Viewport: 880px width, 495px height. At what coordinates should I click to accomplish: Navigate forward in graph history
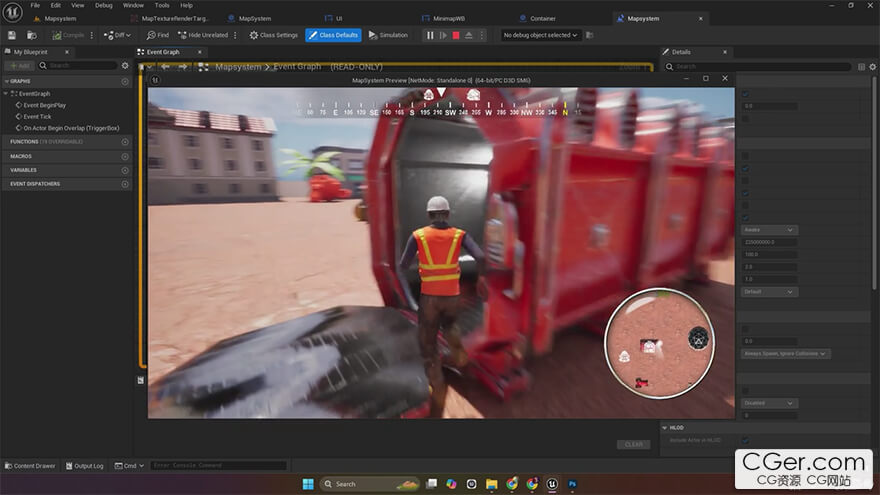pyautogui.click(x=182, y=67)
